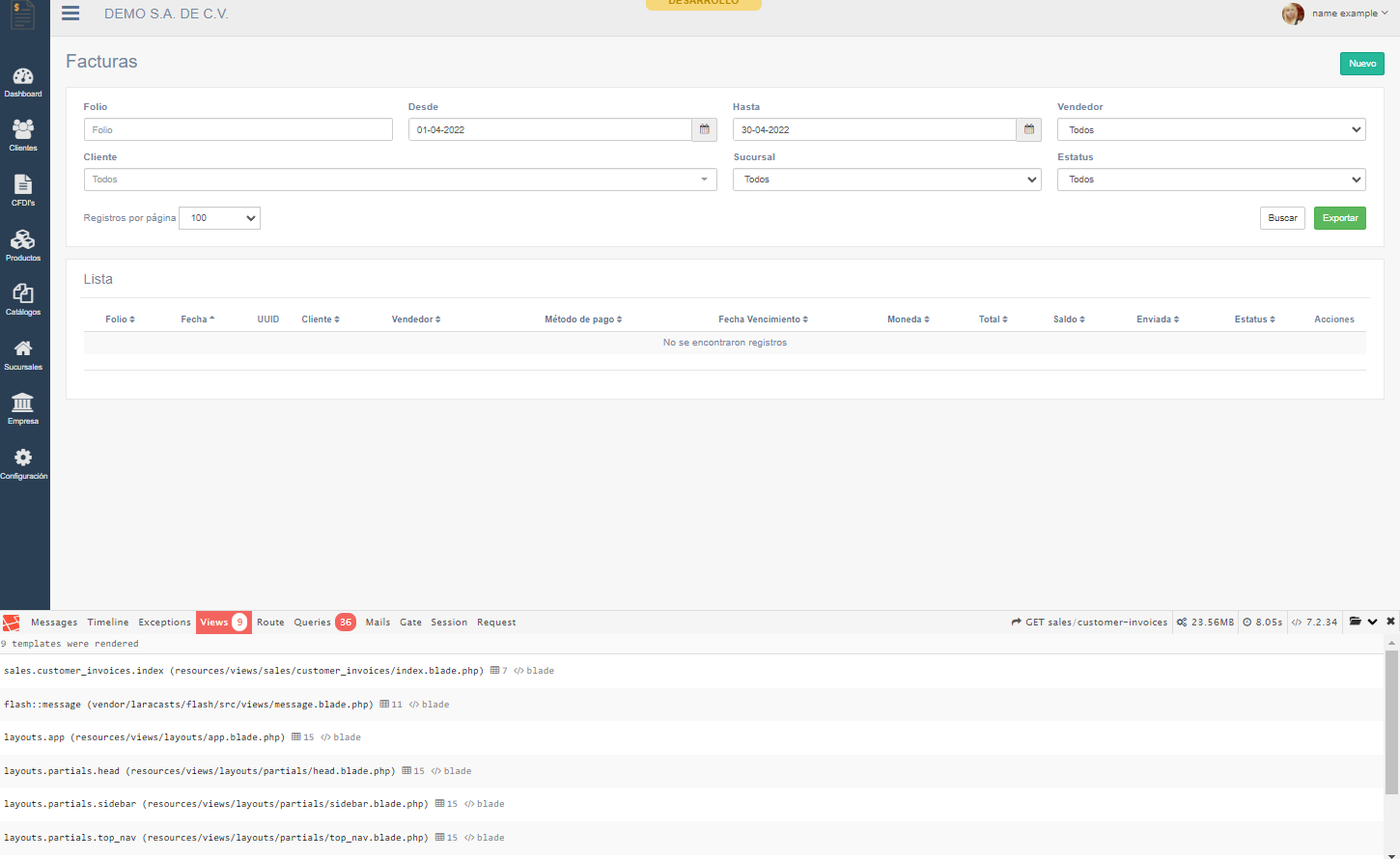Viewport: 1400px width, 859px height.
Task: Click the Nuevo button
Action: 1362,64
